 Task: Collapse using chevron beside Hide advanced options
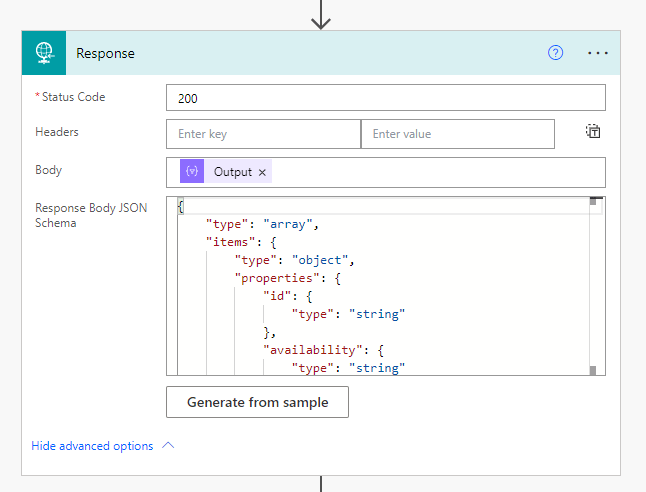[168, 445]
